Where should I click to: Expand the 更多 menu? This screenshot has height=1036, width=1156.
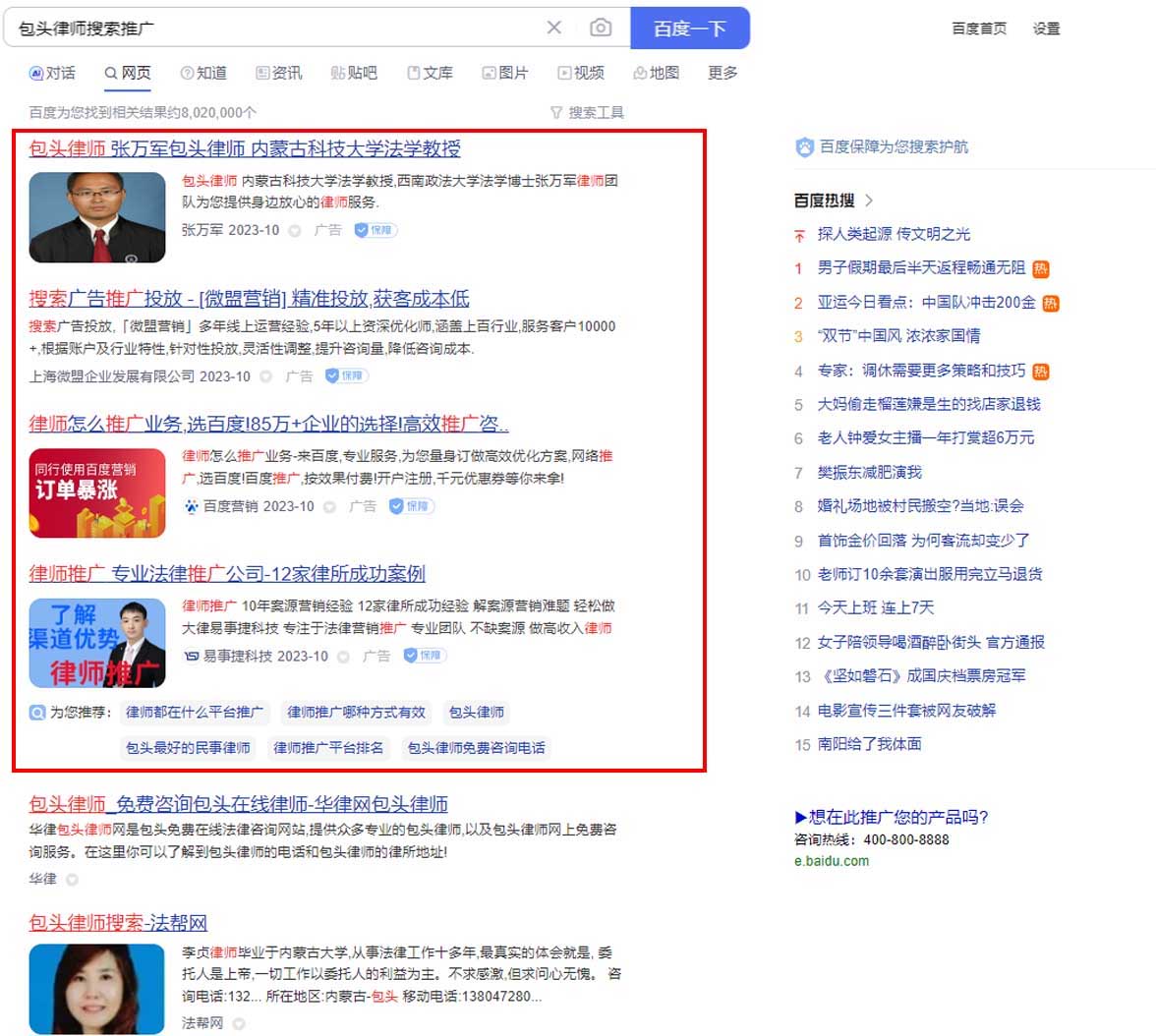[722, 73]
